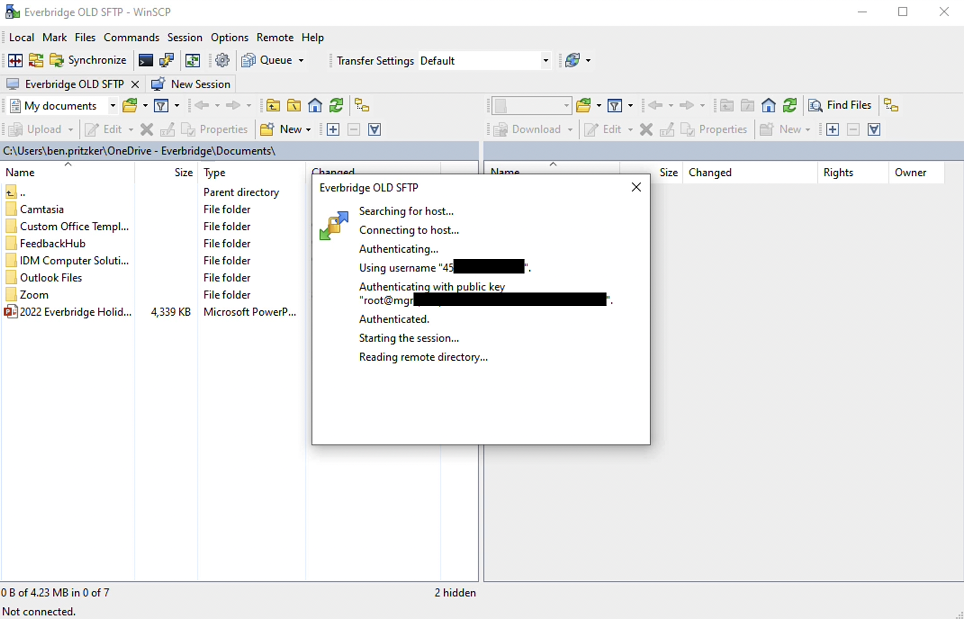964x619 pixels.
Task: Select the Camtasia folder
Action: coord(40,210)
